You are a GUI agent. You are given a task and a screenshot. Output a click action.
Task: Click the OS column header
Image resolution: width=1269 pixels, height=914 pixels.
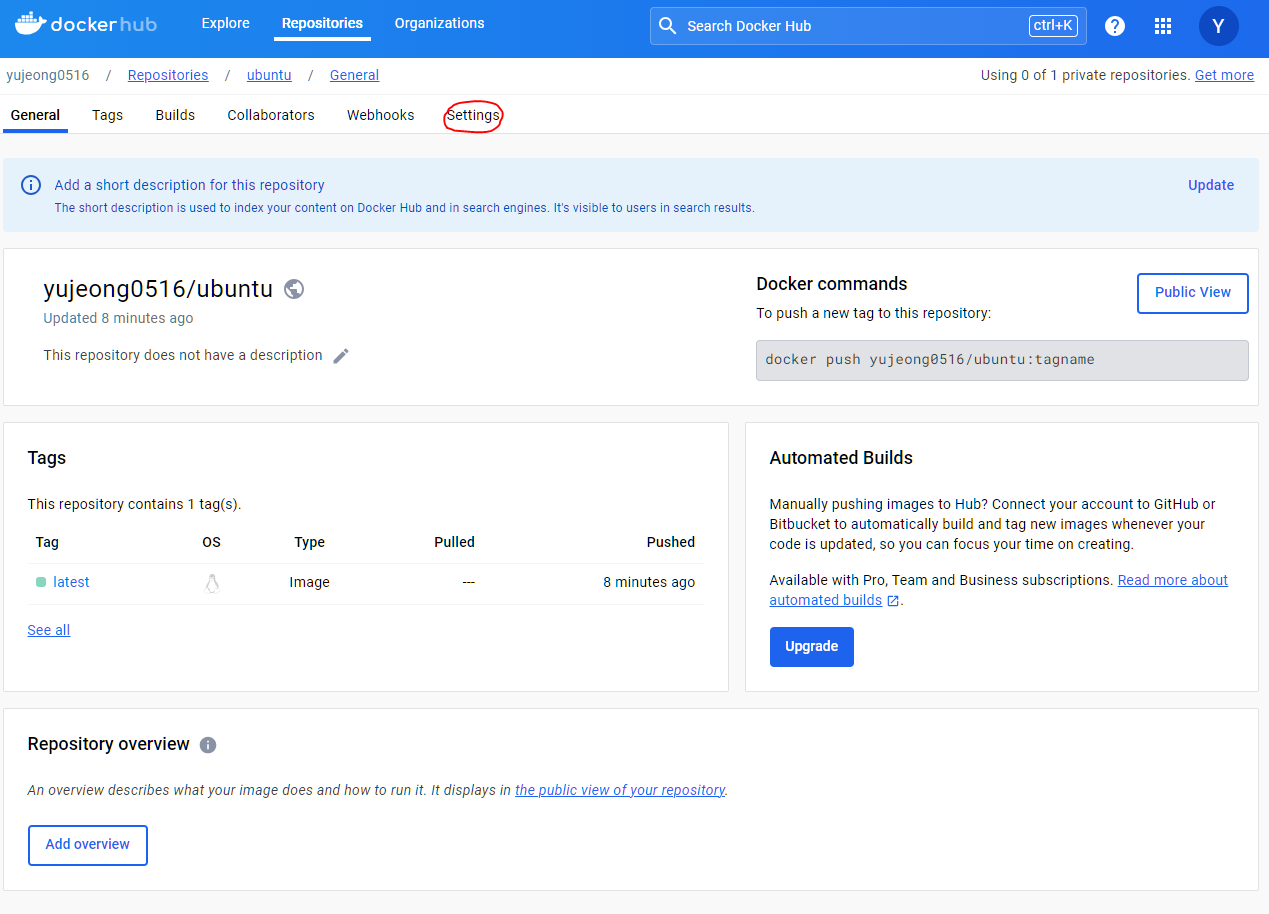[211, 542]
